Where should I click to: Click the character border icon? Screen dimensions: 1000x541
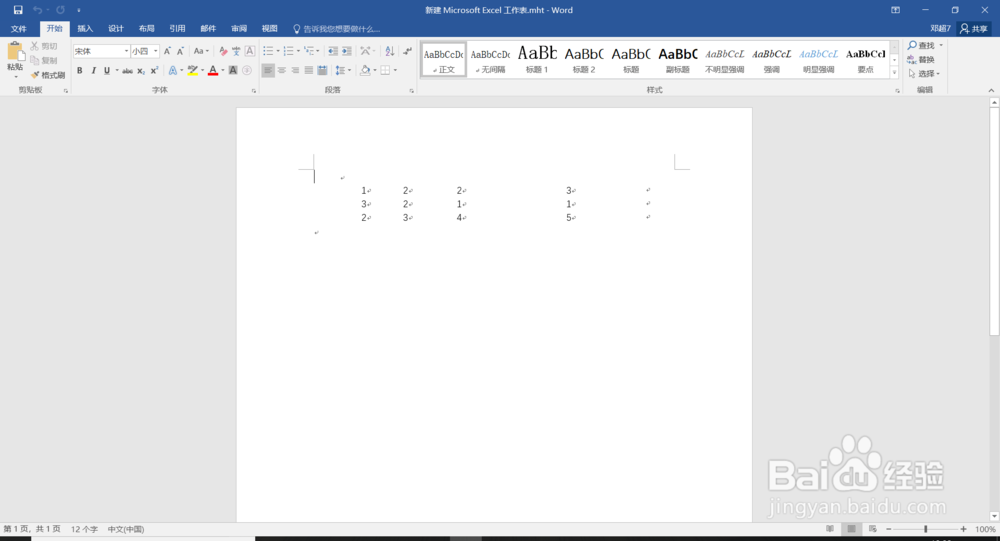pyautogui.click(x=249, y=51)
